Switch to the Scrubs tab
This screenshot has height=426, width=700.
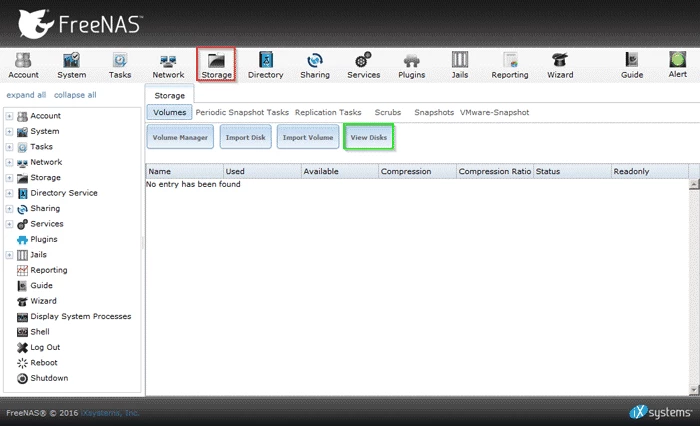pyautogui.click(x=388, y=113)
